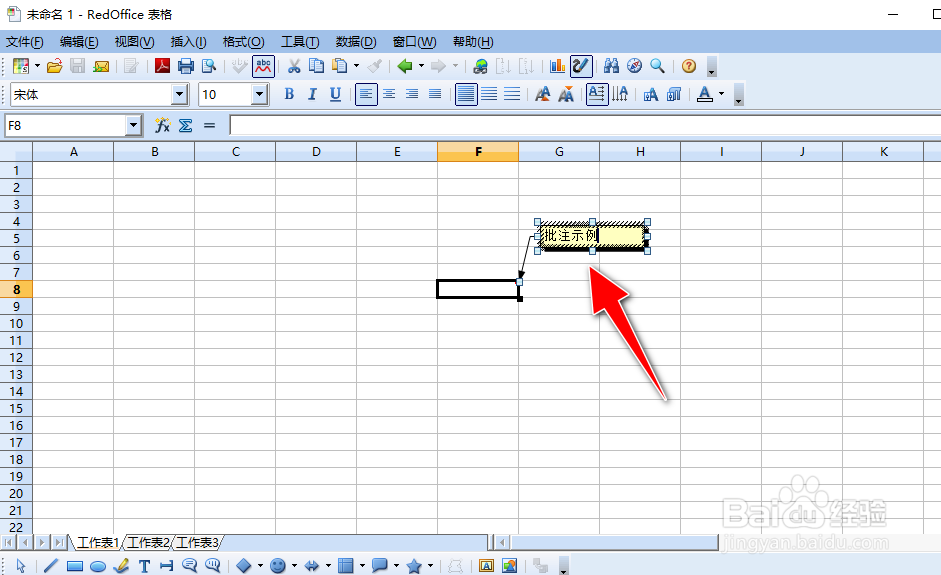This screenshot has width=941, height=575.
Task: Click the Function equals button
Action: pos(209,125)
